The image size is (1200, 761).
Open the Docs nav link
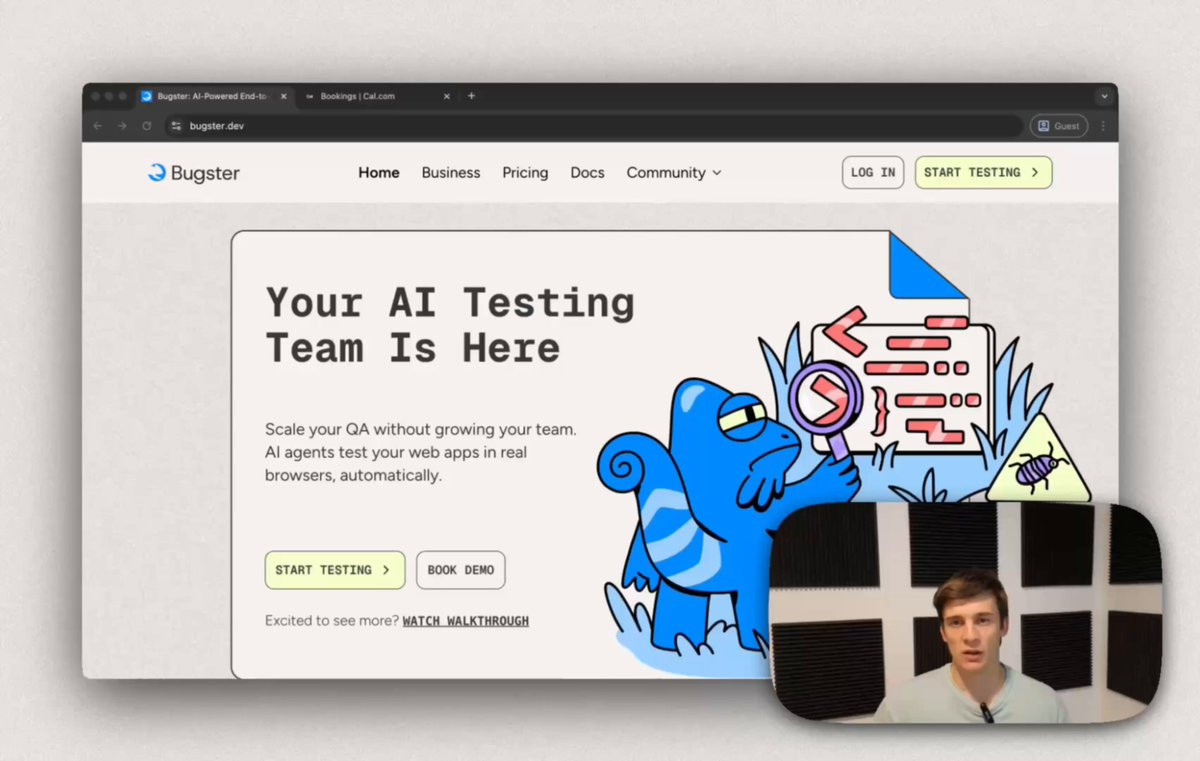[587, 172]
